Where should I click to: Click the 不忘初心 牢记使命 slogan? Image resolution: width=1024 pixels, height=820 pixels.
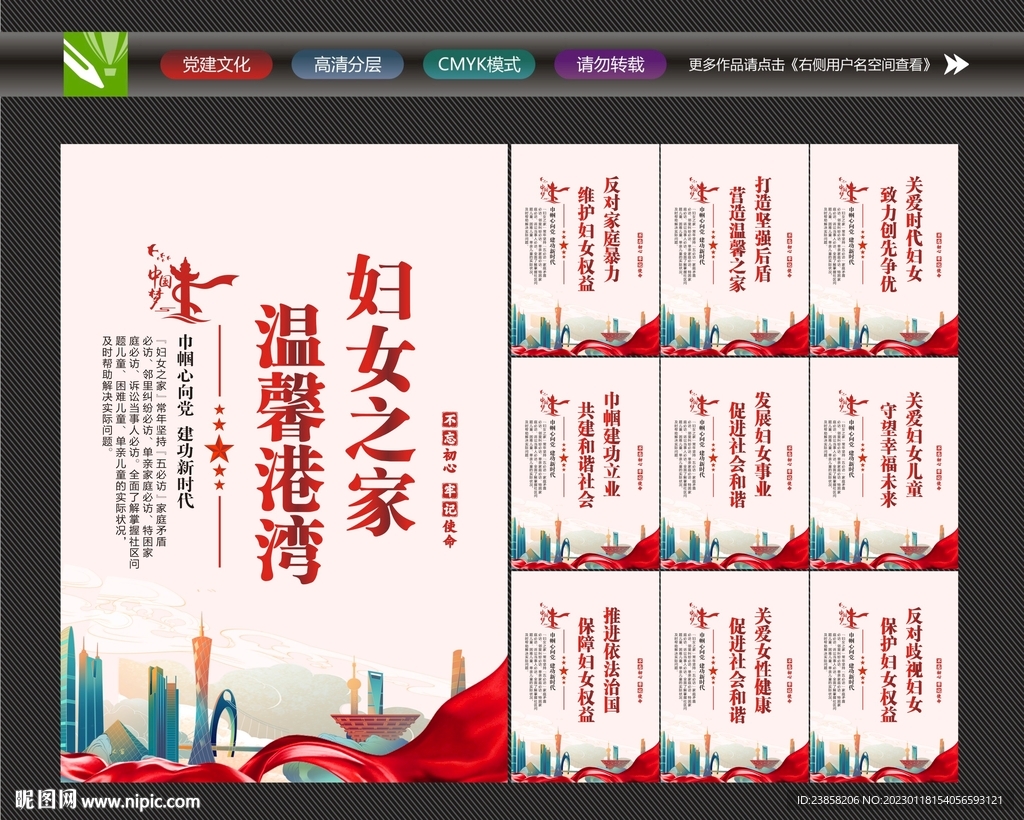click(450, 479)
